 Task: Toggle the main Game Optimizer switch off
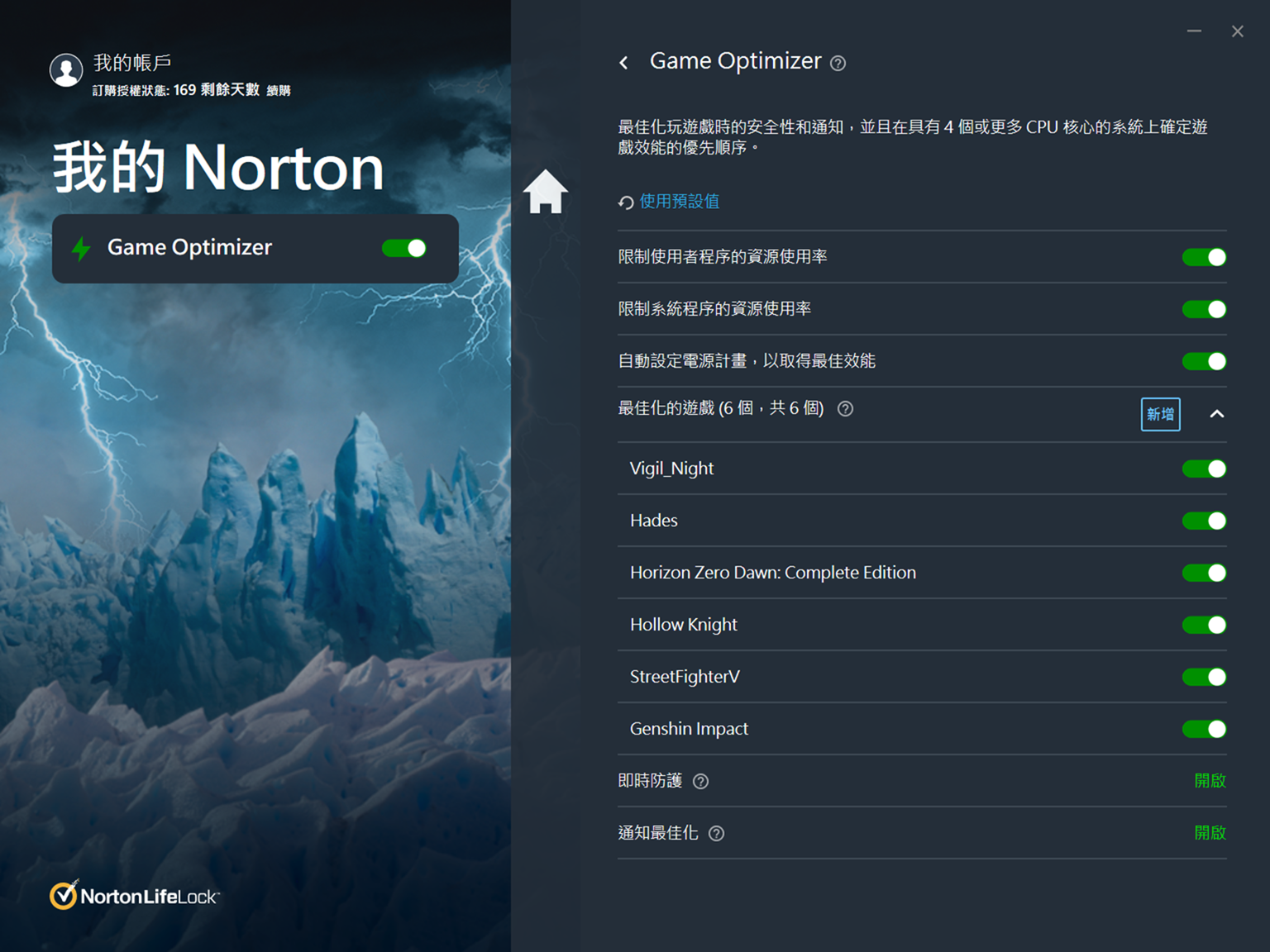pyautogui.click(x=404, y=248)
